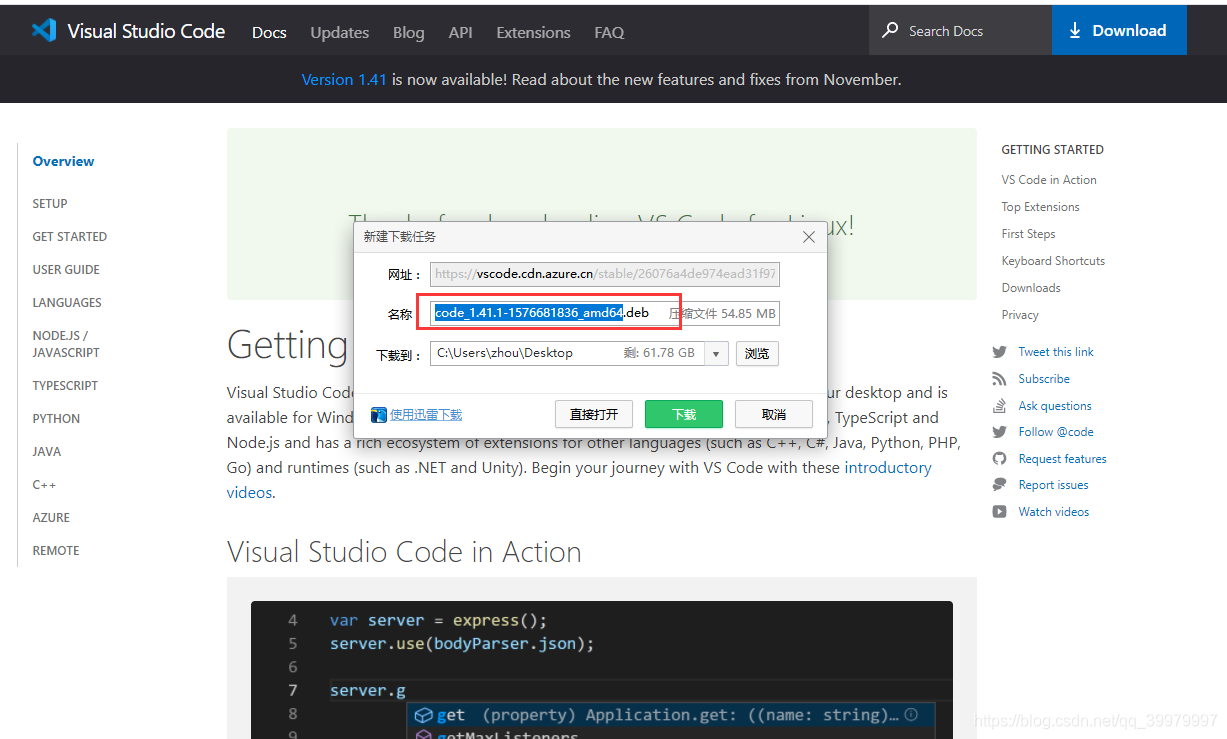Open AZURE section in sidebar
The image size is (1227, 739).
click(51, 518)
